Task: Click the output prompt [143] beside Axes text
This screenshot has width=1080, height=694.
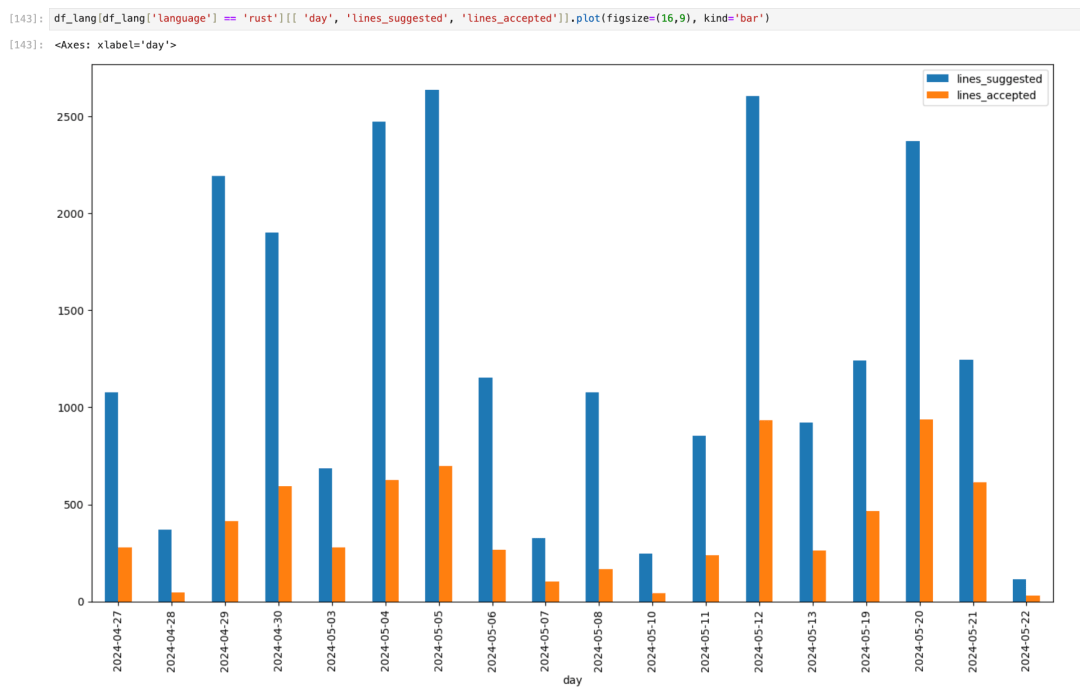Action: [x=26, y=45]
